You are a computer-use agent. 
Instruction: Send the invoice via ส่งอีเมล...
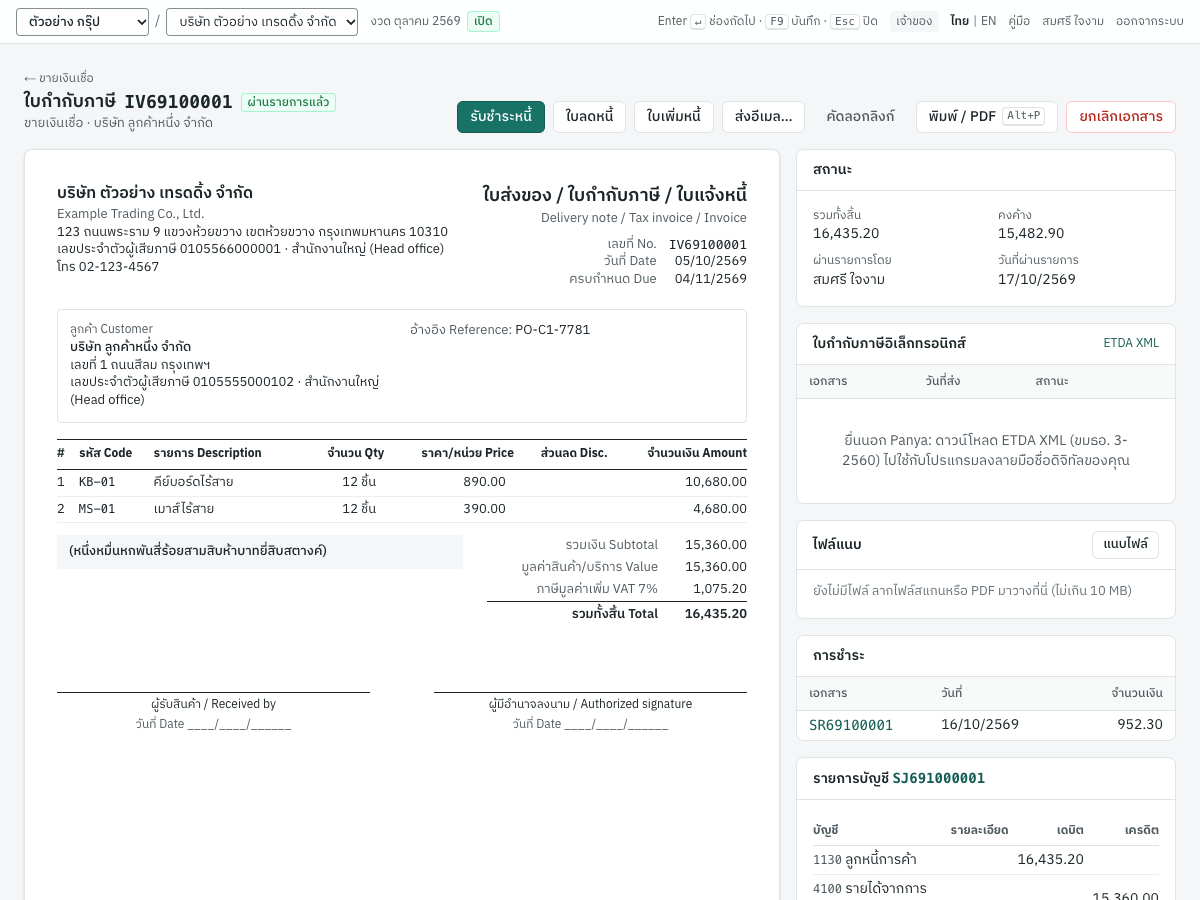click(764, 117)
